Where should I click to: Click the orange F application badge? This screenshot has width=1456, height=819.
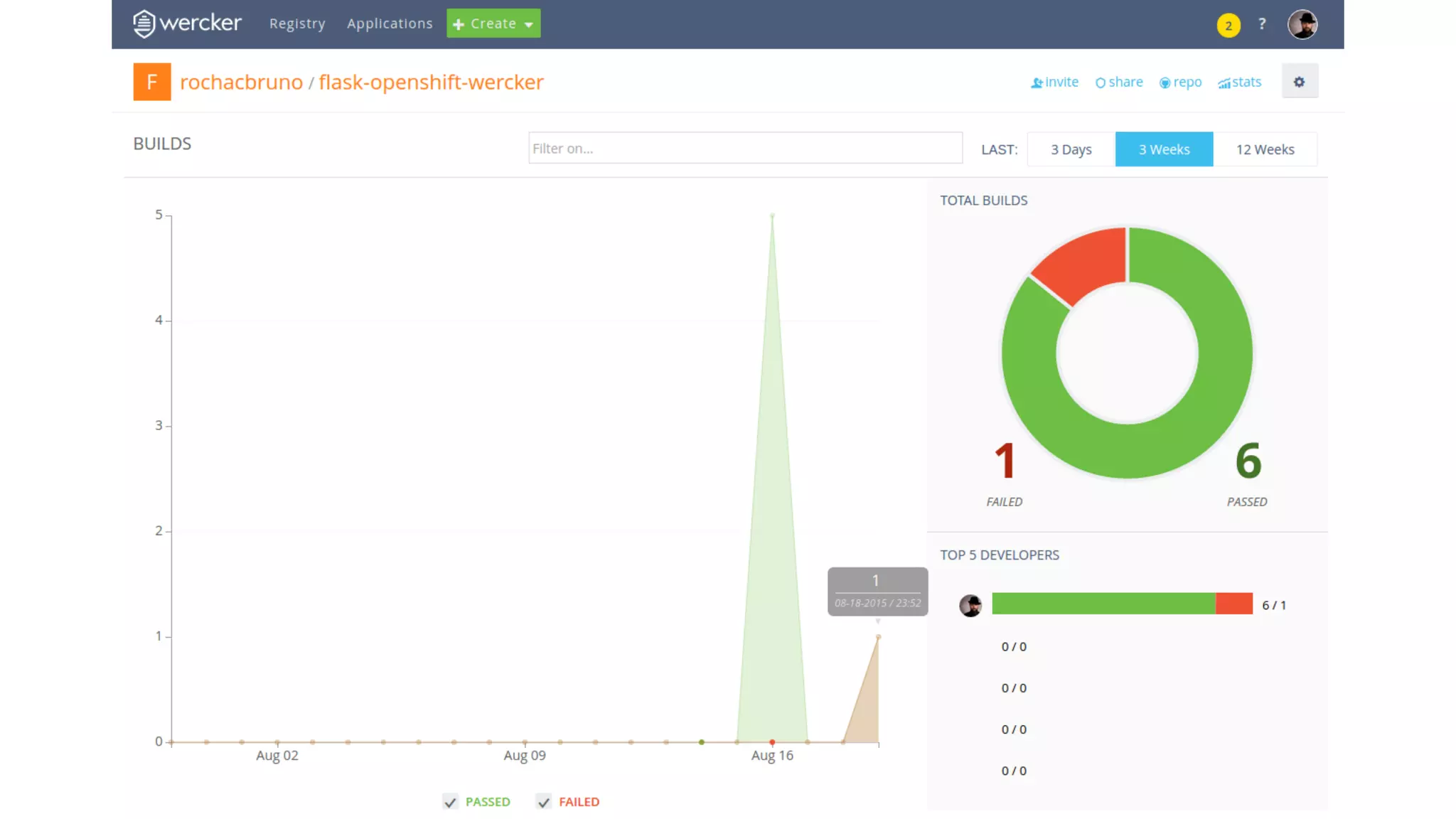click(x=152, y=82)
